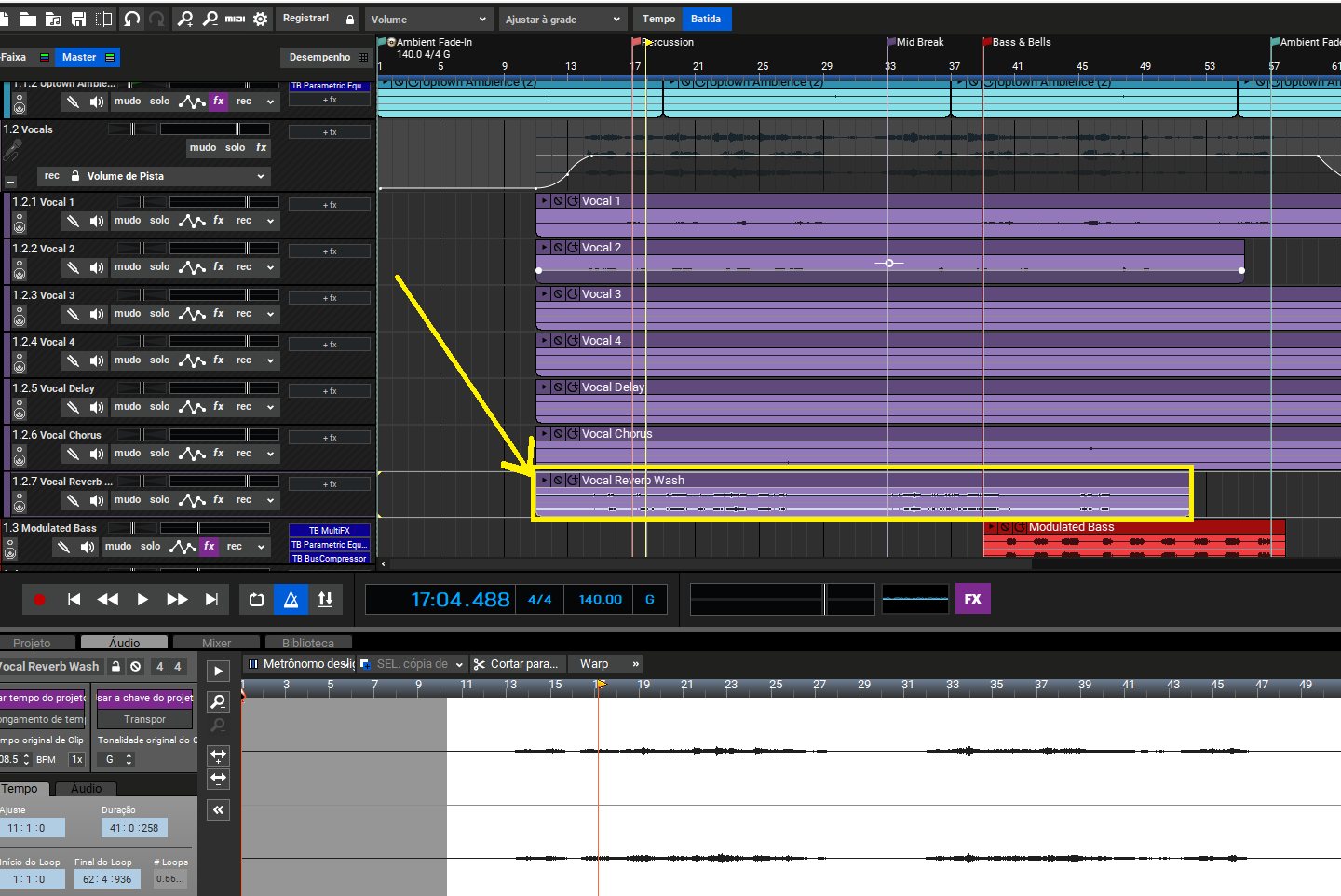Toggle punch in/out recording
Viewport: 1341px width, 896px height.
(325, 600)
